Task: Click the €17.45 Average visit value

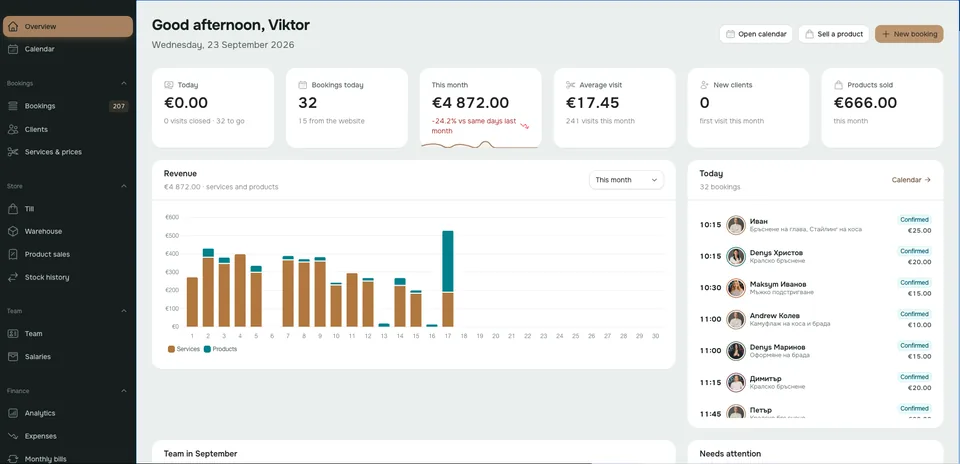Action: (x=593, y=103)
